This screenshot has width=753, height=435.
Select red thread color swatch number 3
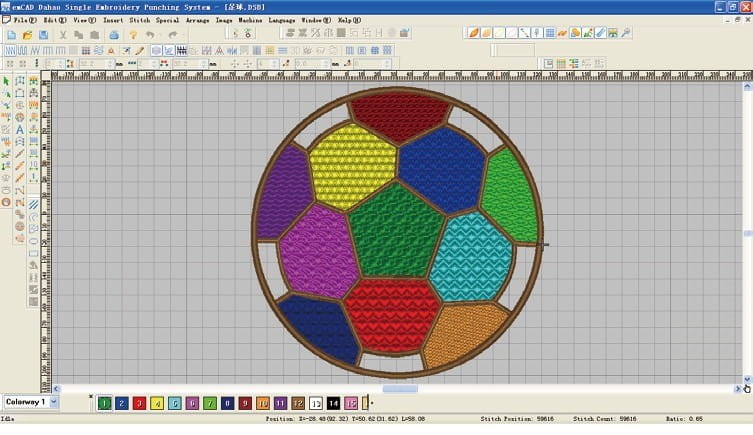pyautogui.click(x=139, y=402)
